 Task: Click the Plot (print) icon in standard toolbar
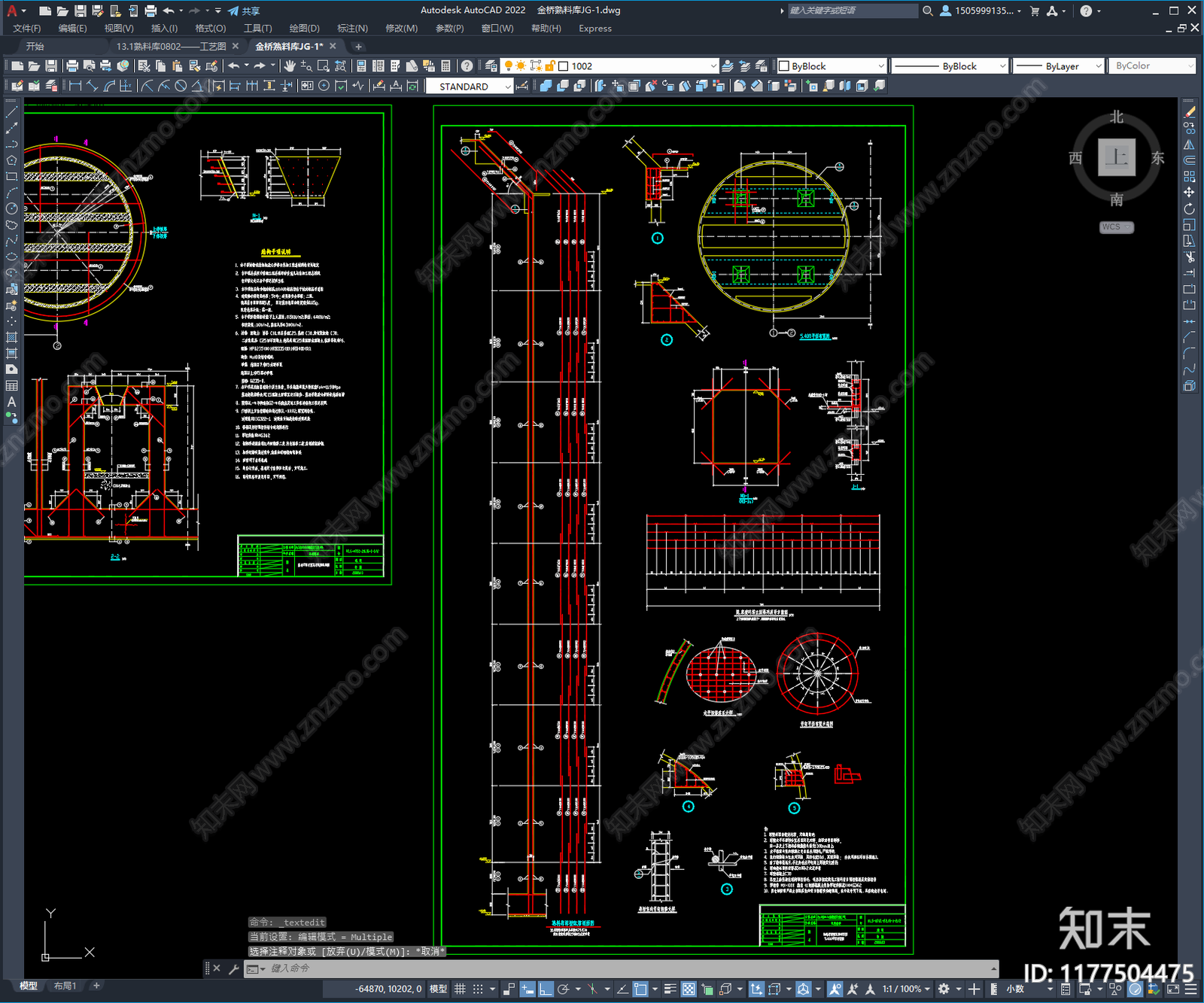tap(72, 66)
